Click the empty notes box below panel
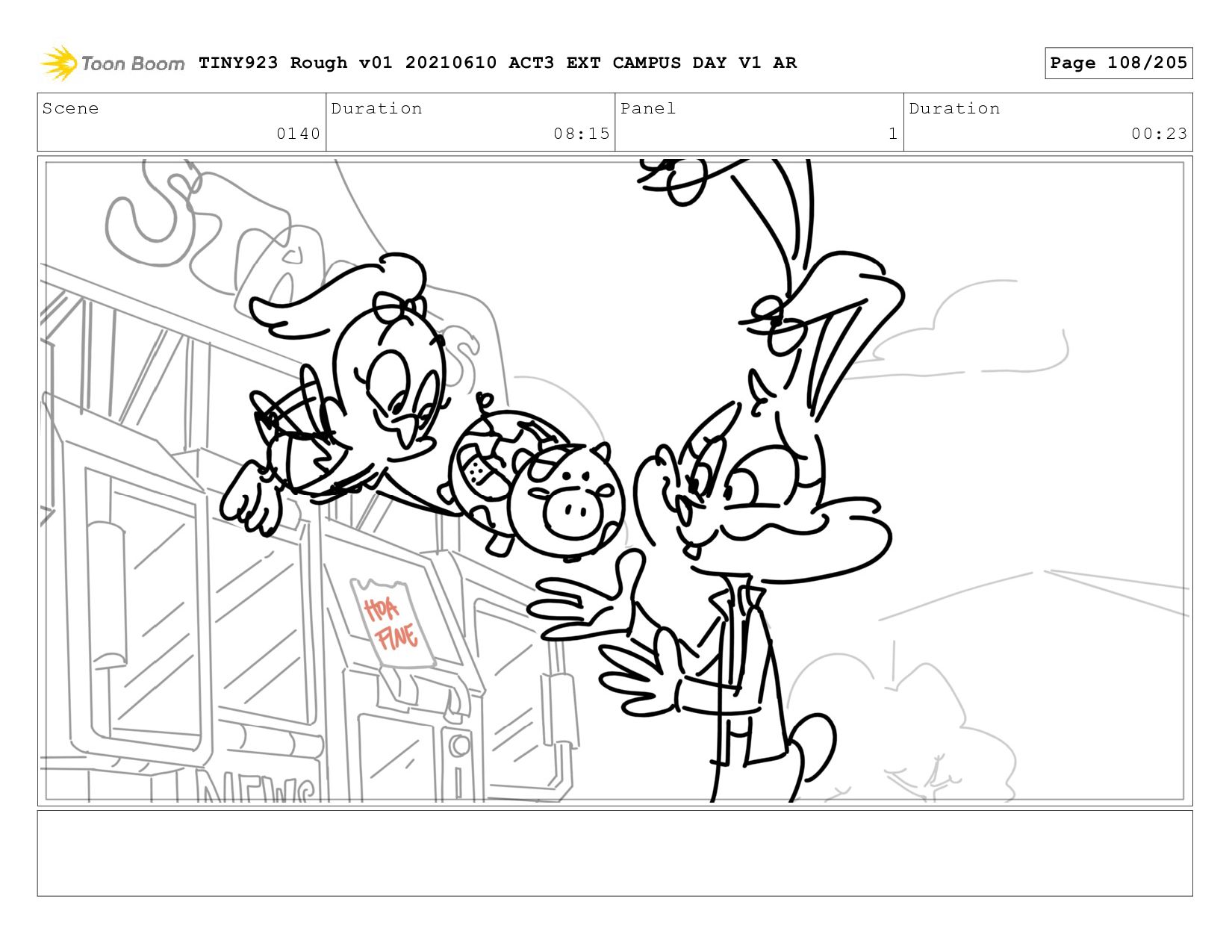Screen dimensions: 1232x952 (x=615, y=853)
